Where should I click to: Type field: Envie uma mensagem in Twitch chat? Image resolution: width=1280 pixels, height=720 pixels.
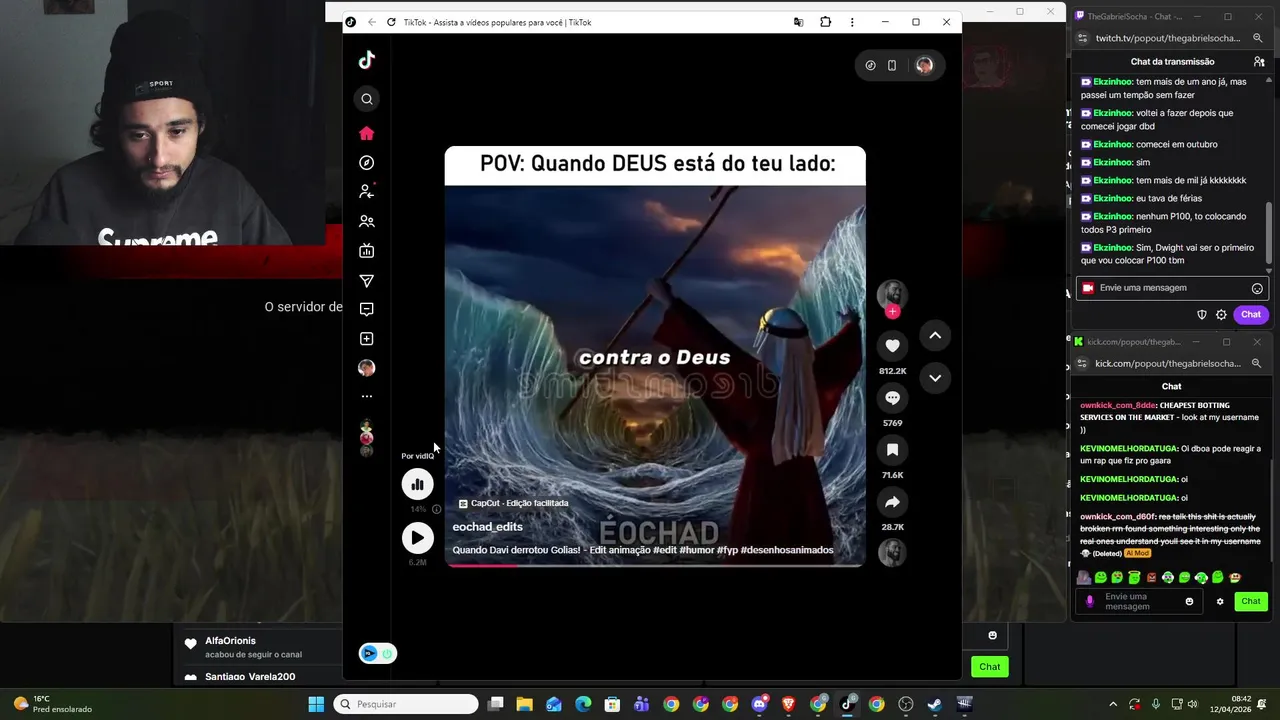1173,288
